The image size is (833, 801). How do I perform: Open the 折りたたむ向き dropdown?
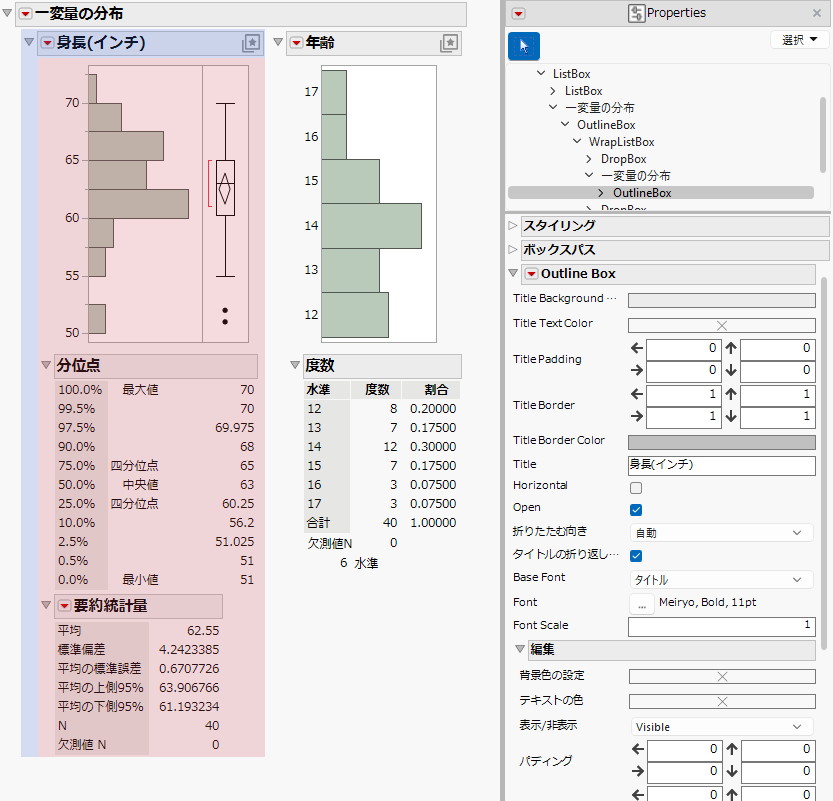click(721, 533)
